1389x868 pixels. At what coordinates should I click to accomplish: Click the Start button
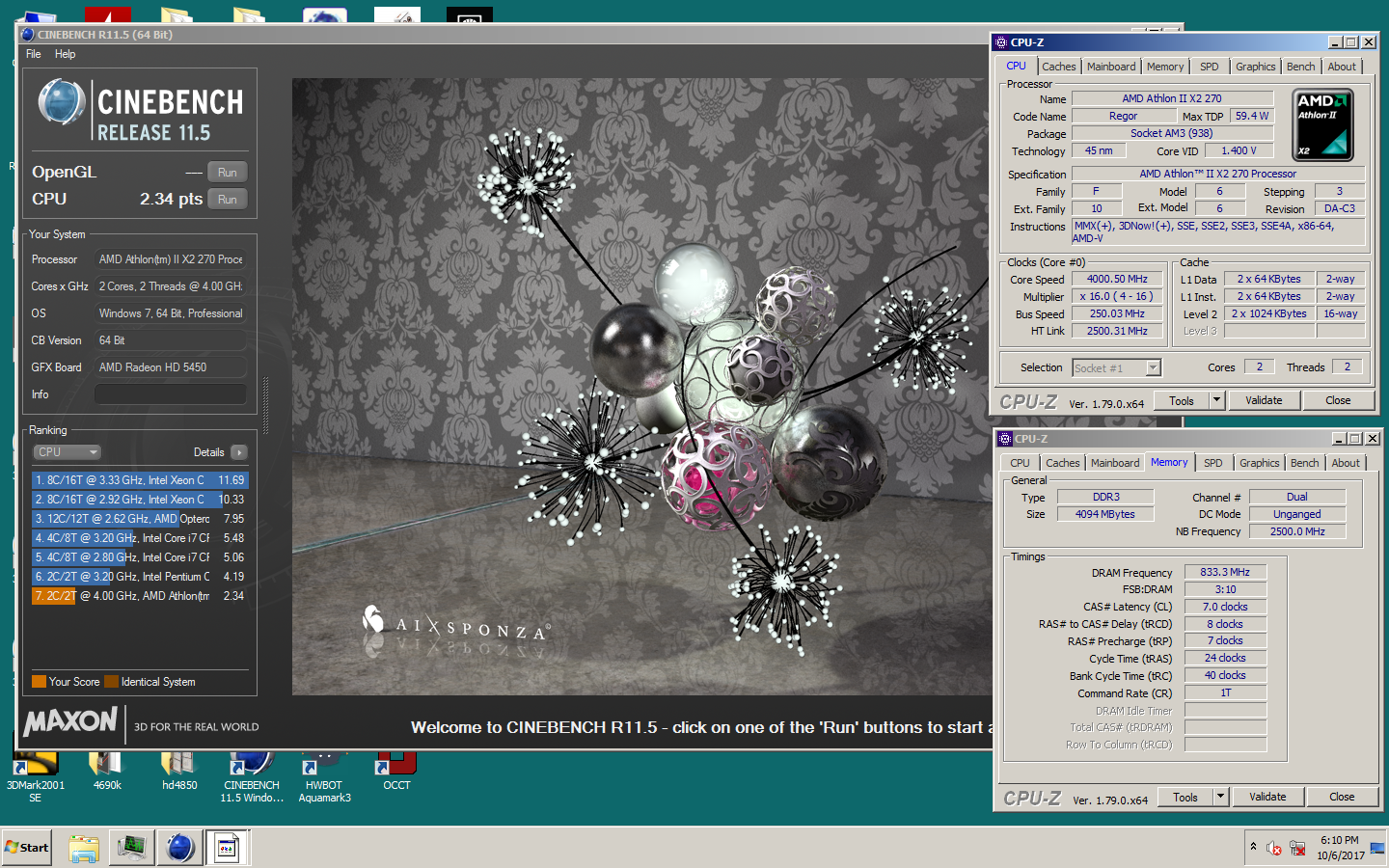26,848
